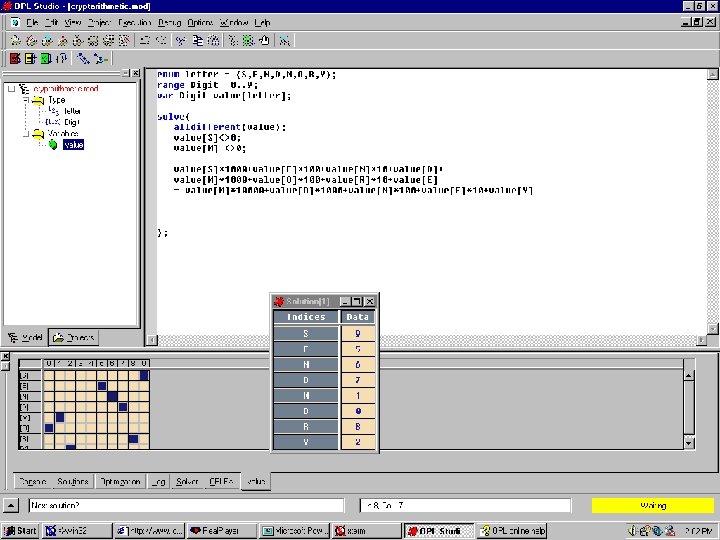Screen dimensions: 720x540
Task: Click the green variable icon beside value
Action: [53, 145]
